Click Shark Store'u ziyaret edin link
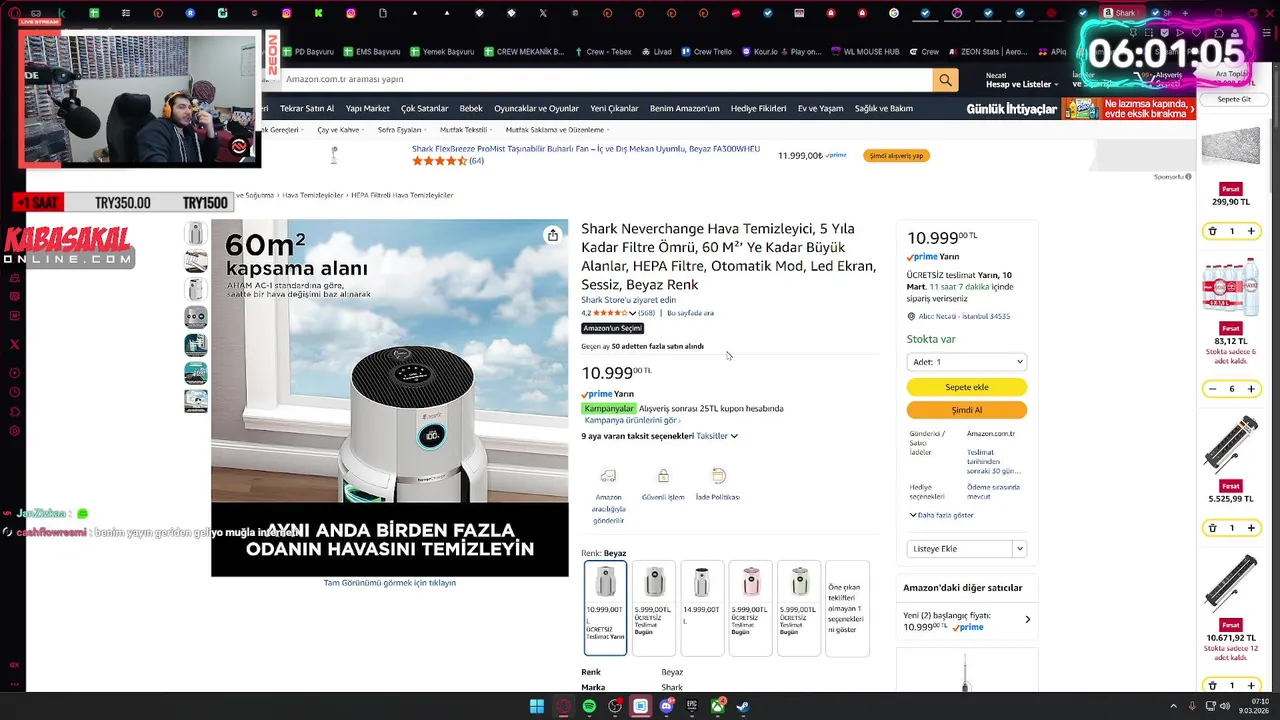The image size is (1280, 720). coord(628,300)
